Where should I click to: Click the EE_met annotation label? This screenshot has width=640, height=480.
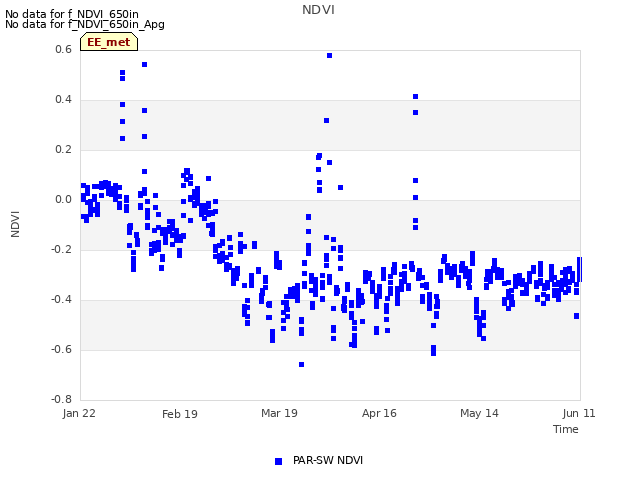pyautogui.click(x=109, y=42)
